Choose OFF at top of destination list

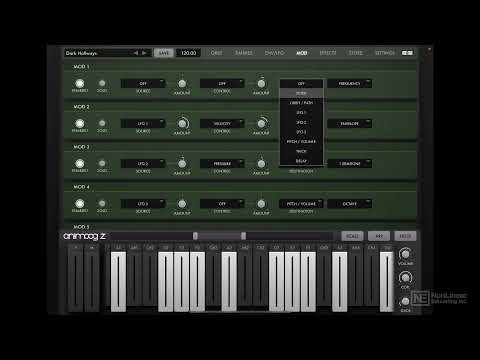pyautogui.click(x=301, y=84)
